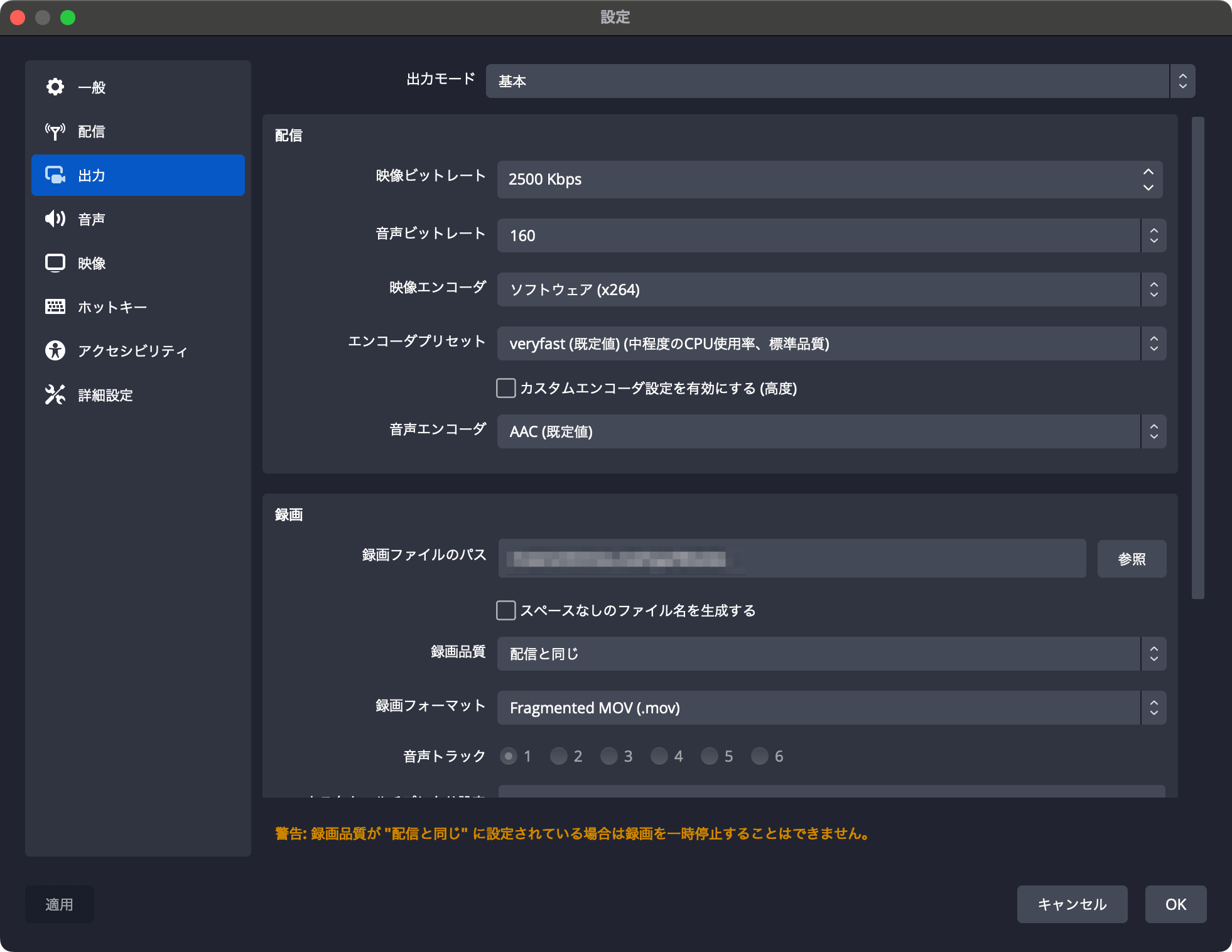
Task: Select 音声トラック radio 2
Action: [559, 756]
